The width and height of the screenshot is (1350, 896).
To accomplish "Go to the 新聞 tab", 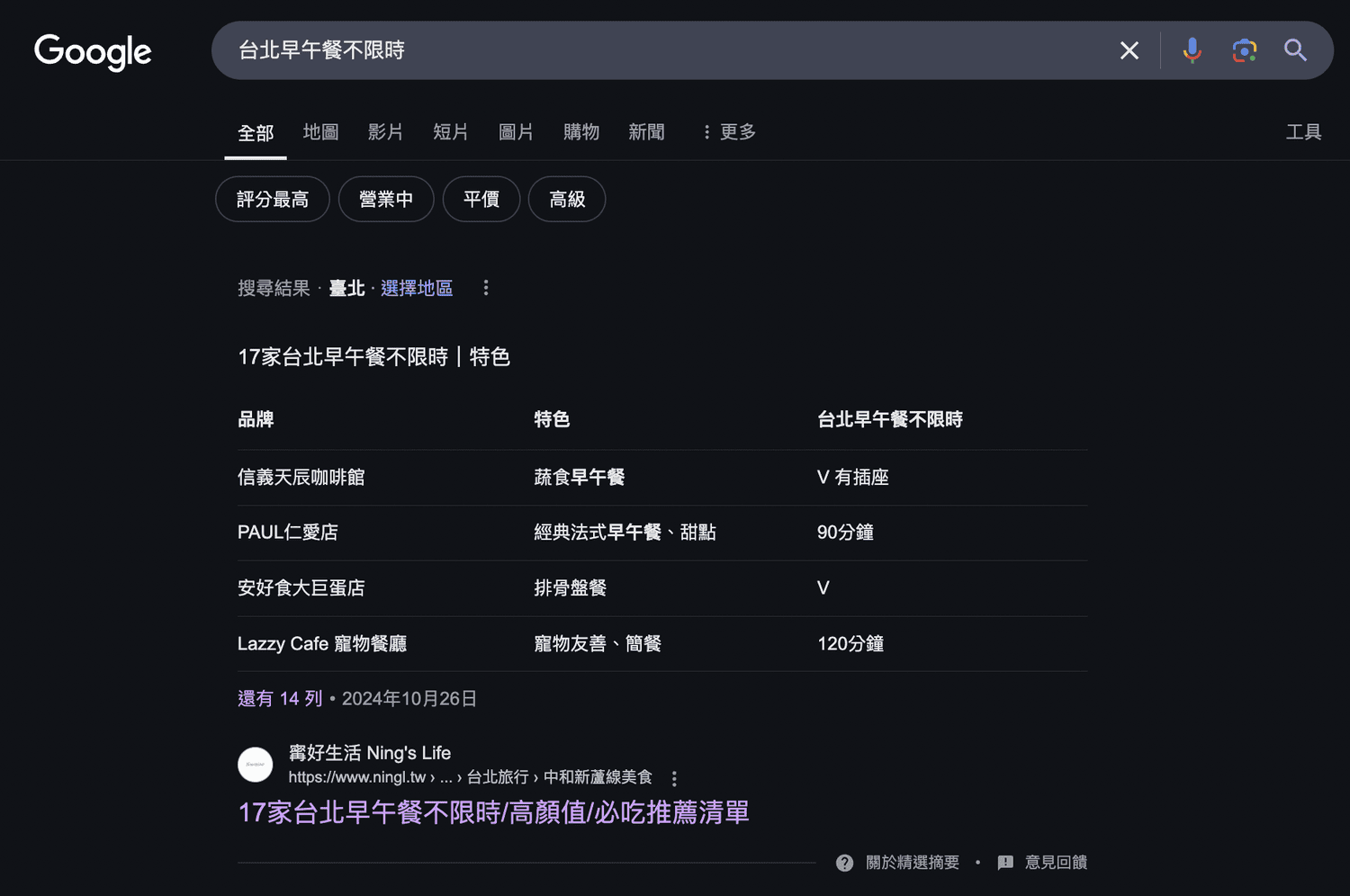I will coord(646,132).
